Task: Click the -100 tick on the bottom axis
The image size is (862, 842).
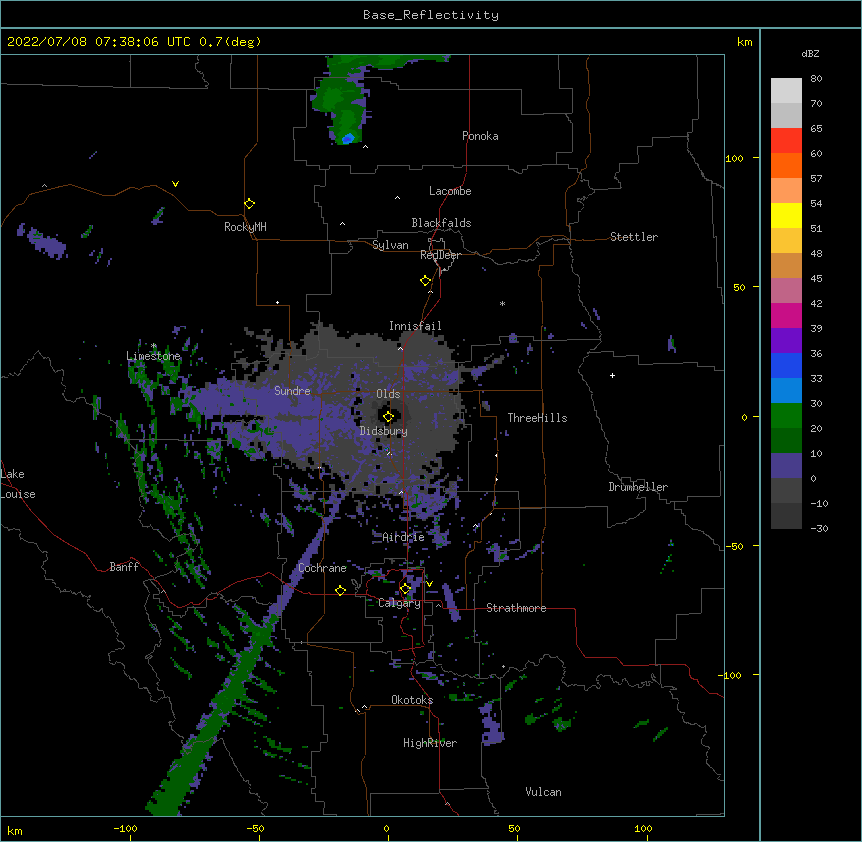Action: [125, 828]
